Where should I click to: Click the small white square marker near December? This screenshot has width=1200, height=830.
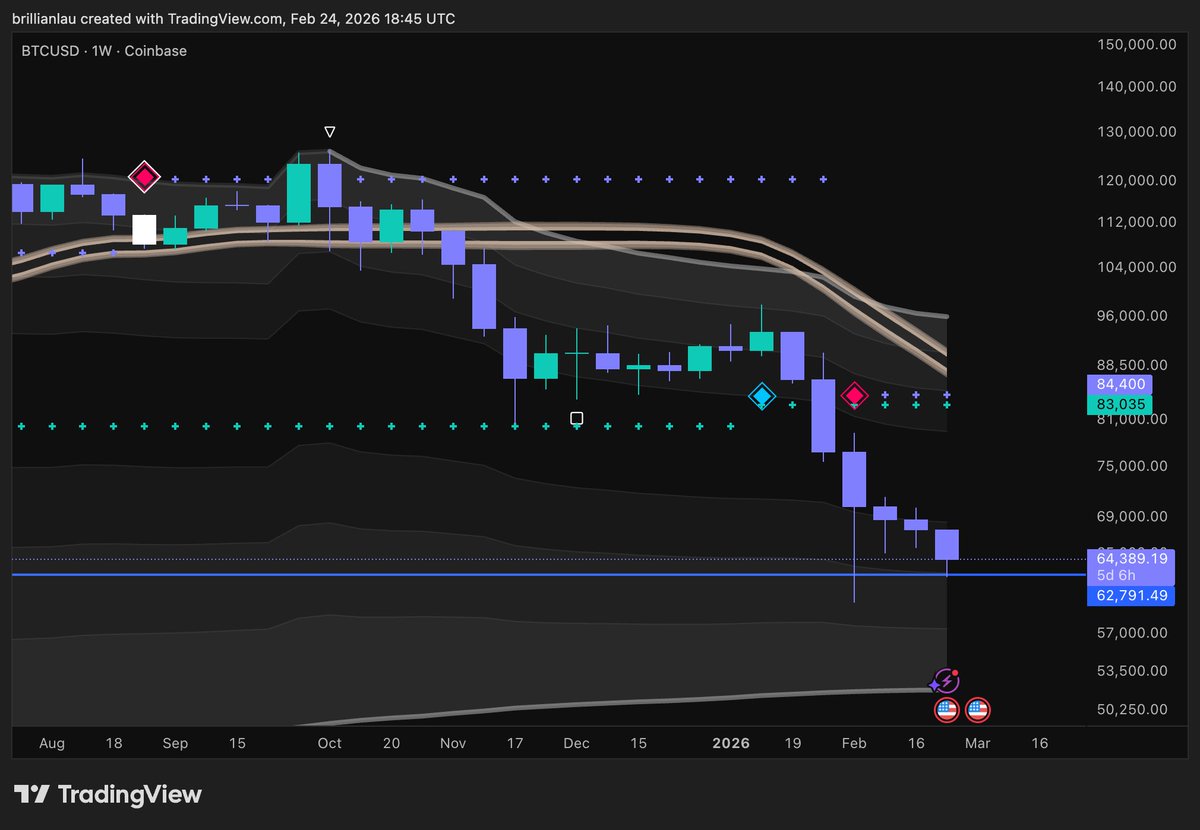[576, 418]
